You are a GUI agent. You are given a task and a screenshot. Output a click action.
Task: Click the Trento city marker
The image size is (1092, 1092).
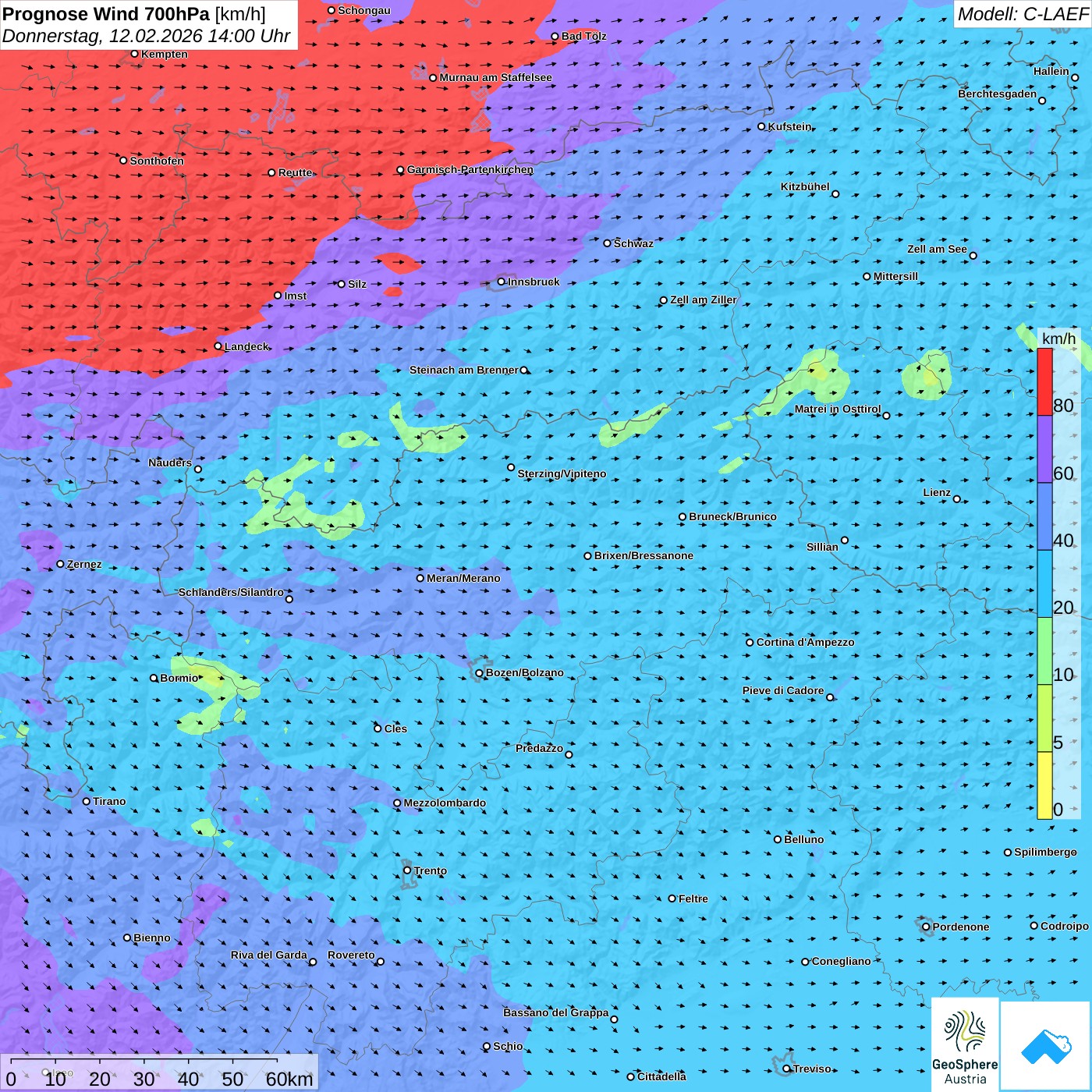pos(407,870)
